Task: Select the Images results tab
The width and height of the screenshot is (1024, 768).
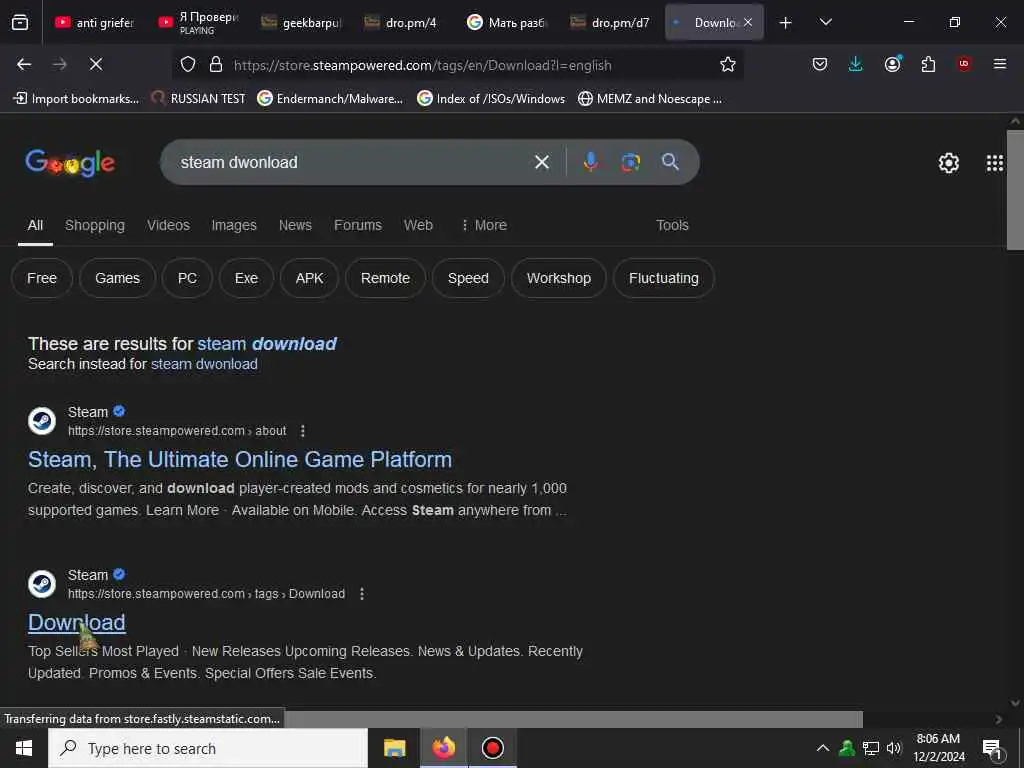Action: (234, 225)
